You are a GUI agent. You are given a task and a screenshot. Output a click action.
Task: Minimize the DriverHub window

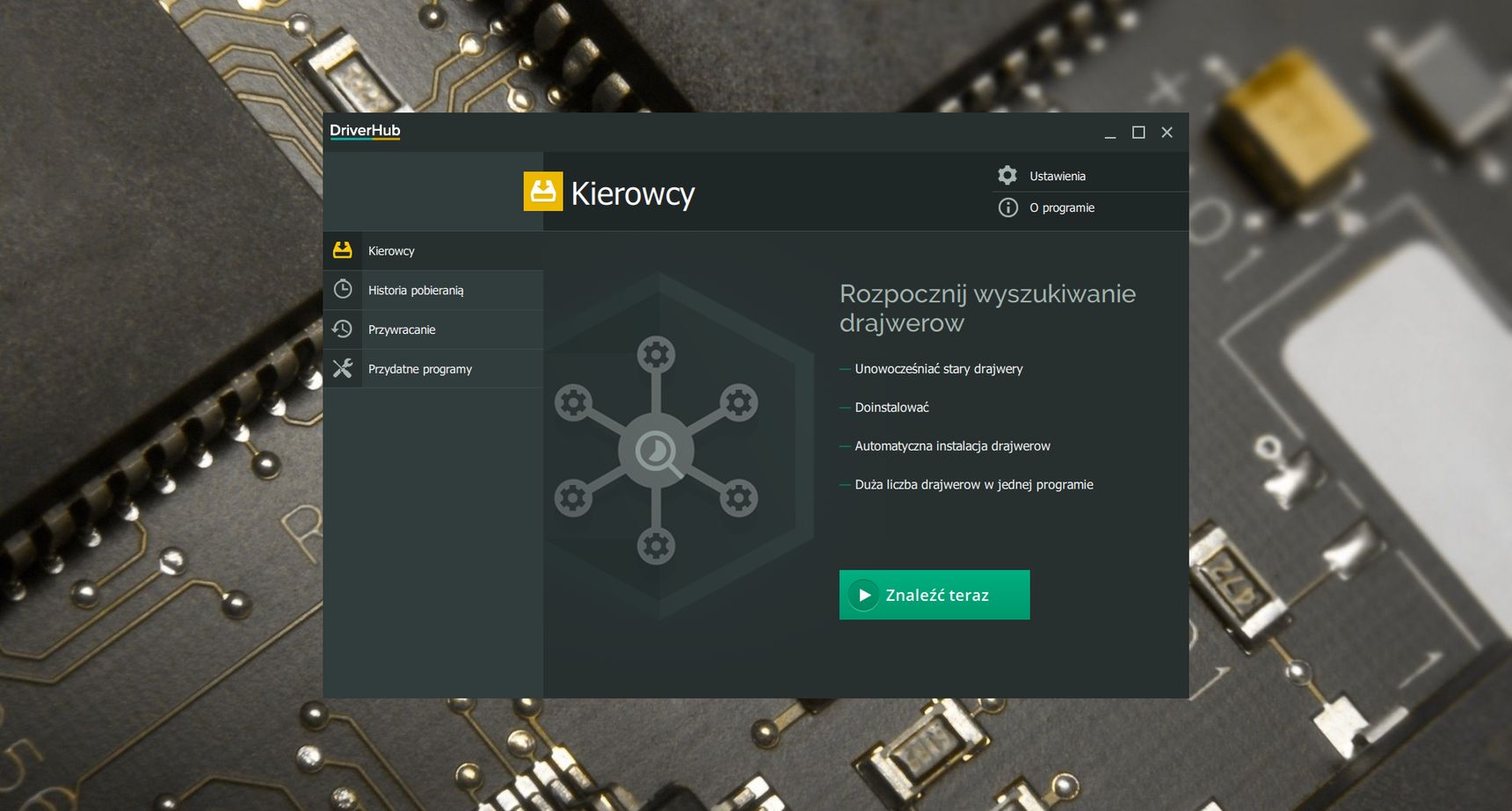1110,133
